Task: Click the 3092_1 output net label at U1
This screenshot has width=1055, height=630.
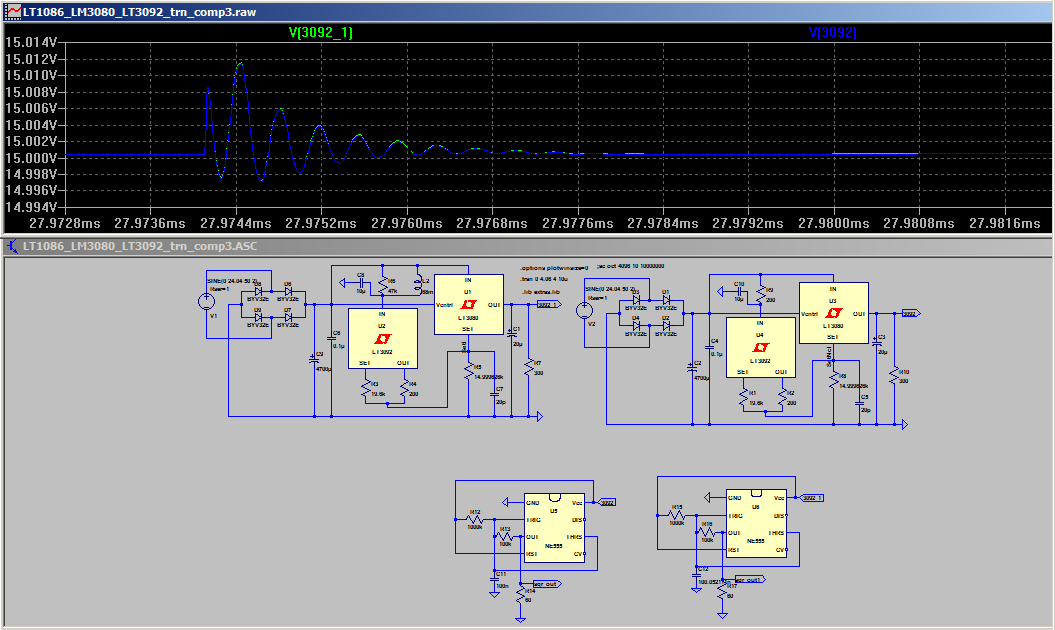Action: [x=549, y=304]
